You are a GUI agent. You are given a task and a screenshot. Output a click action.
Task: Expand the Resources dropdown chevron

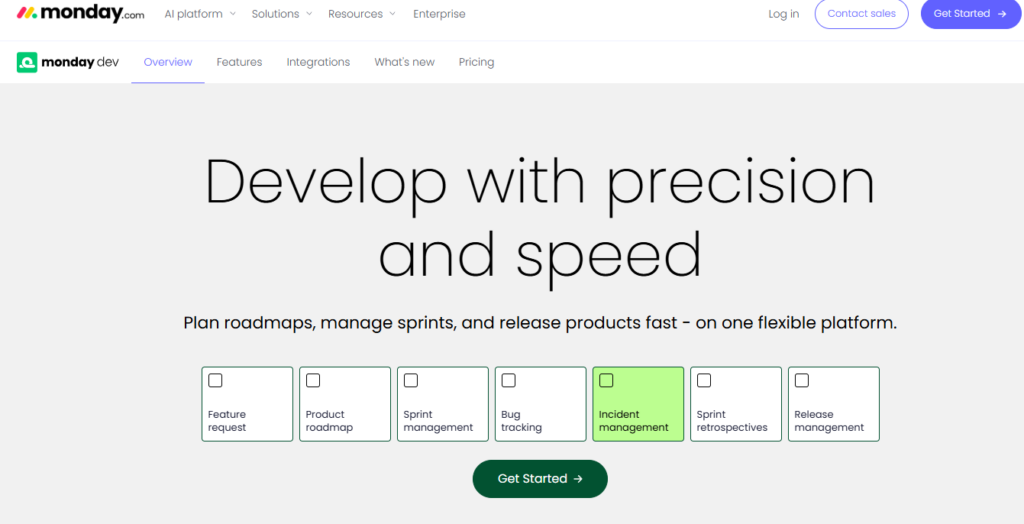[392, 14]
